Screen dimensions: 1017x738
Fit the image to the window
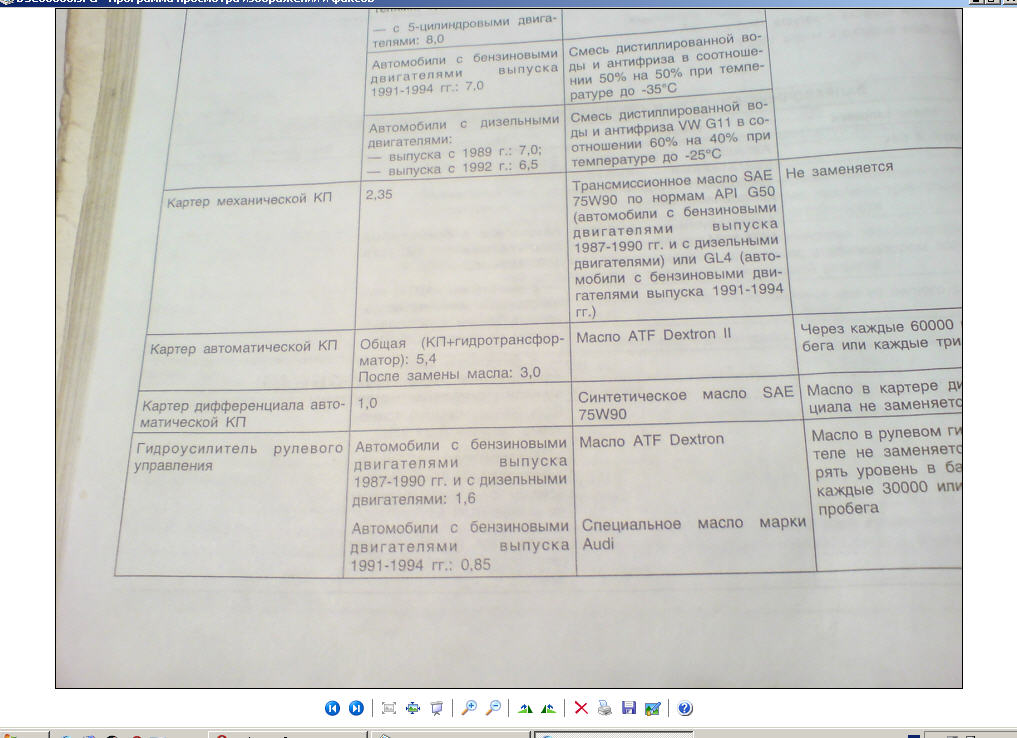[389, 708]
